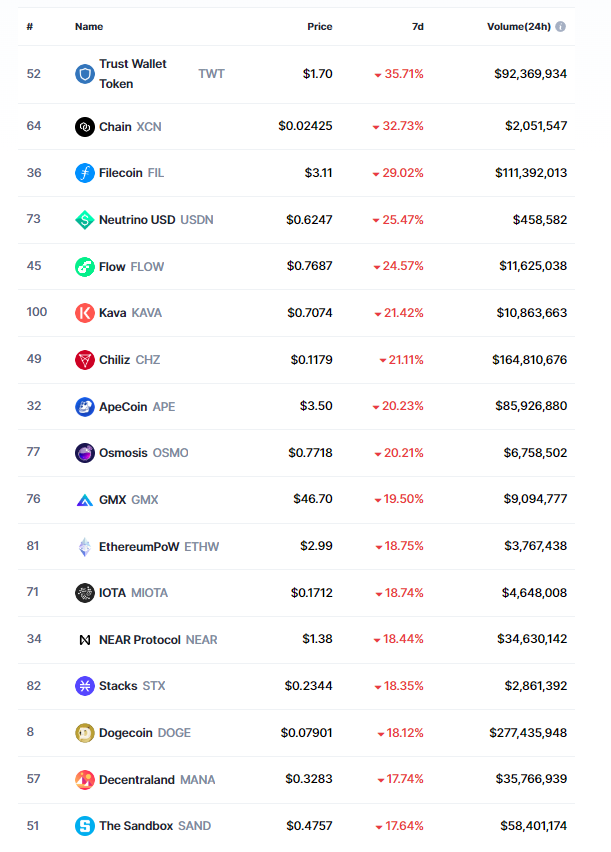Click the Chiliz logo icon
The image size is (611, 852).
[x=84, y=360]
